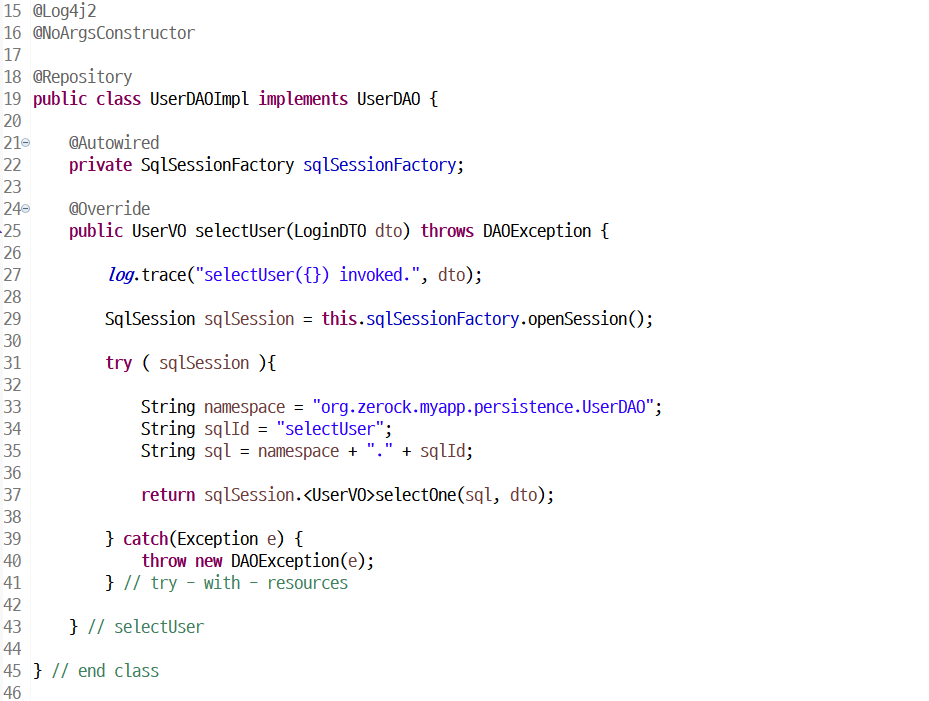Click the UserDAOImpl class name
Image resolution: width=929 pixels, height=701 pixels.
click(x=199, y=99)
